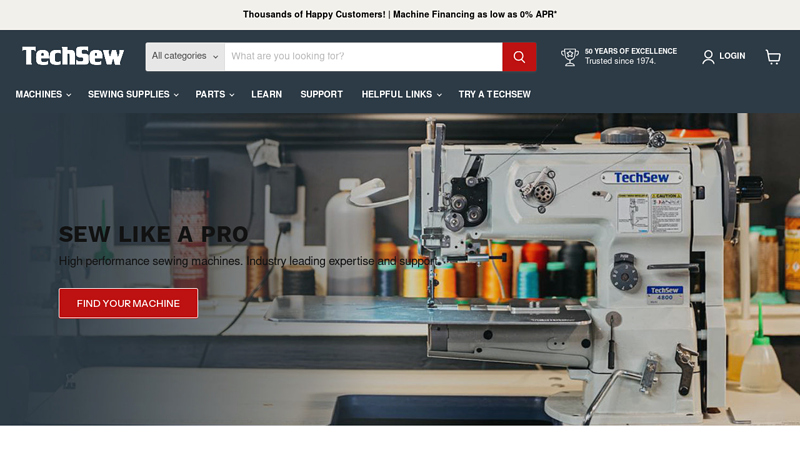
Task: Click the hero sewing machine image
Action: tap(400, 269)
